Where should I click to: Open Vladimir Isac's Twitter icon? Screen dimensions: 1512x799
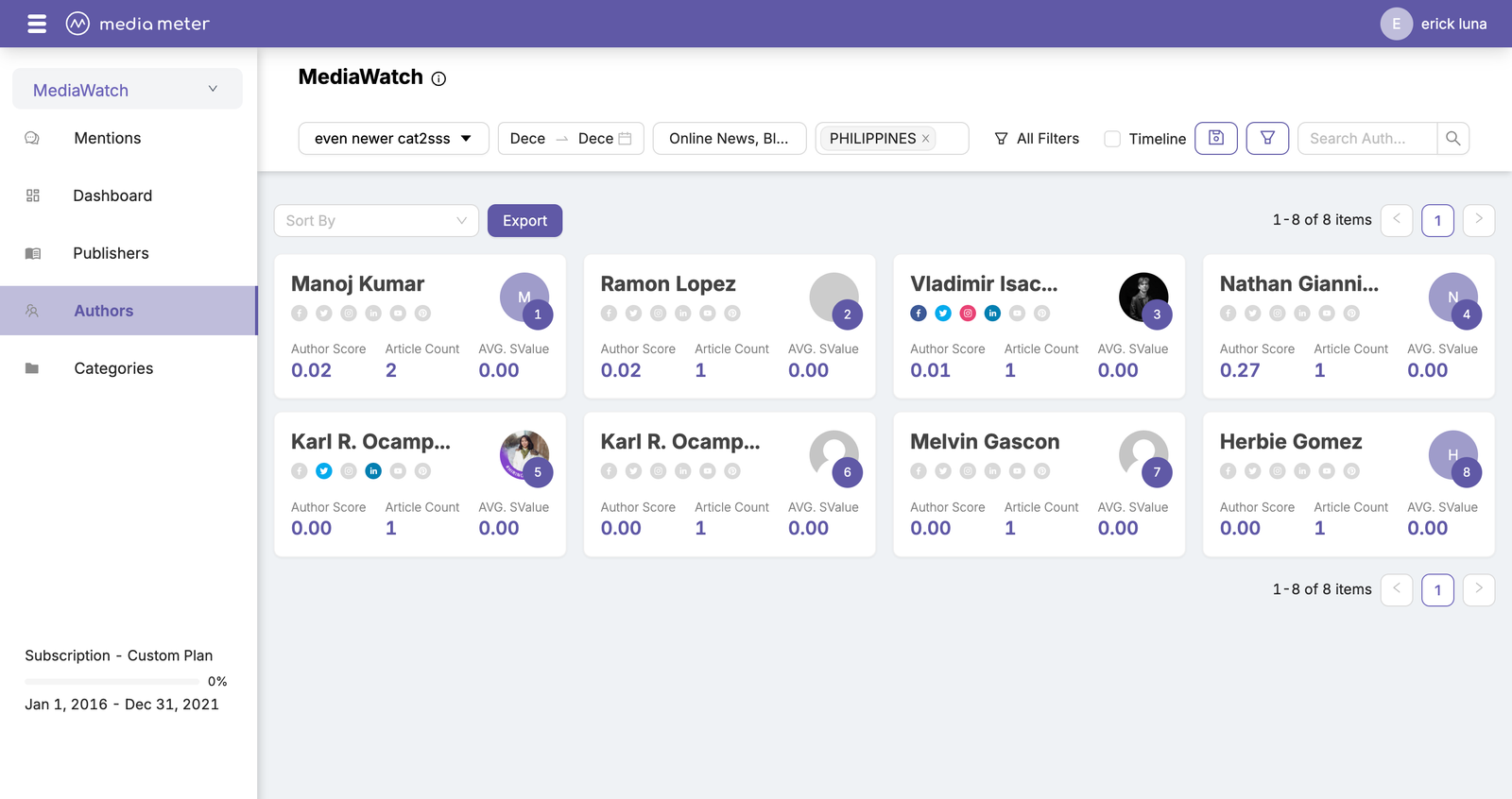point(943,313)
